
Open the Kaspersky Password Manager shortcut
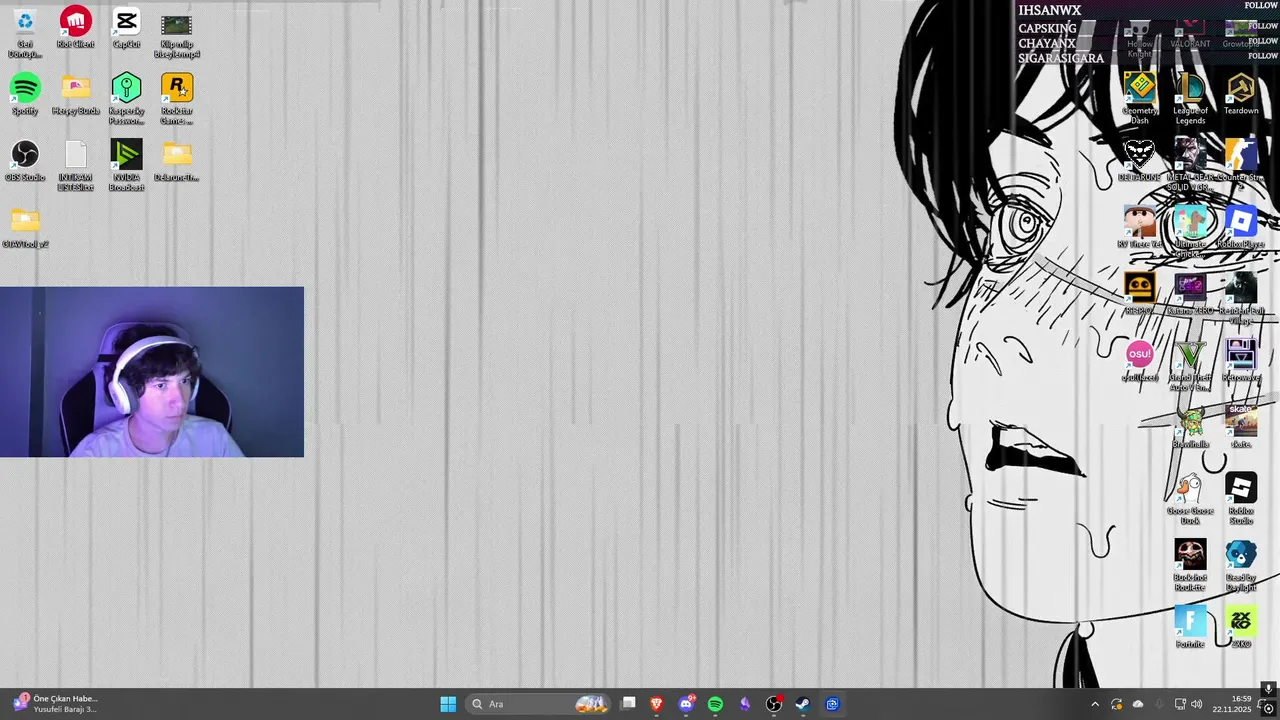click(x=126, y=99)
